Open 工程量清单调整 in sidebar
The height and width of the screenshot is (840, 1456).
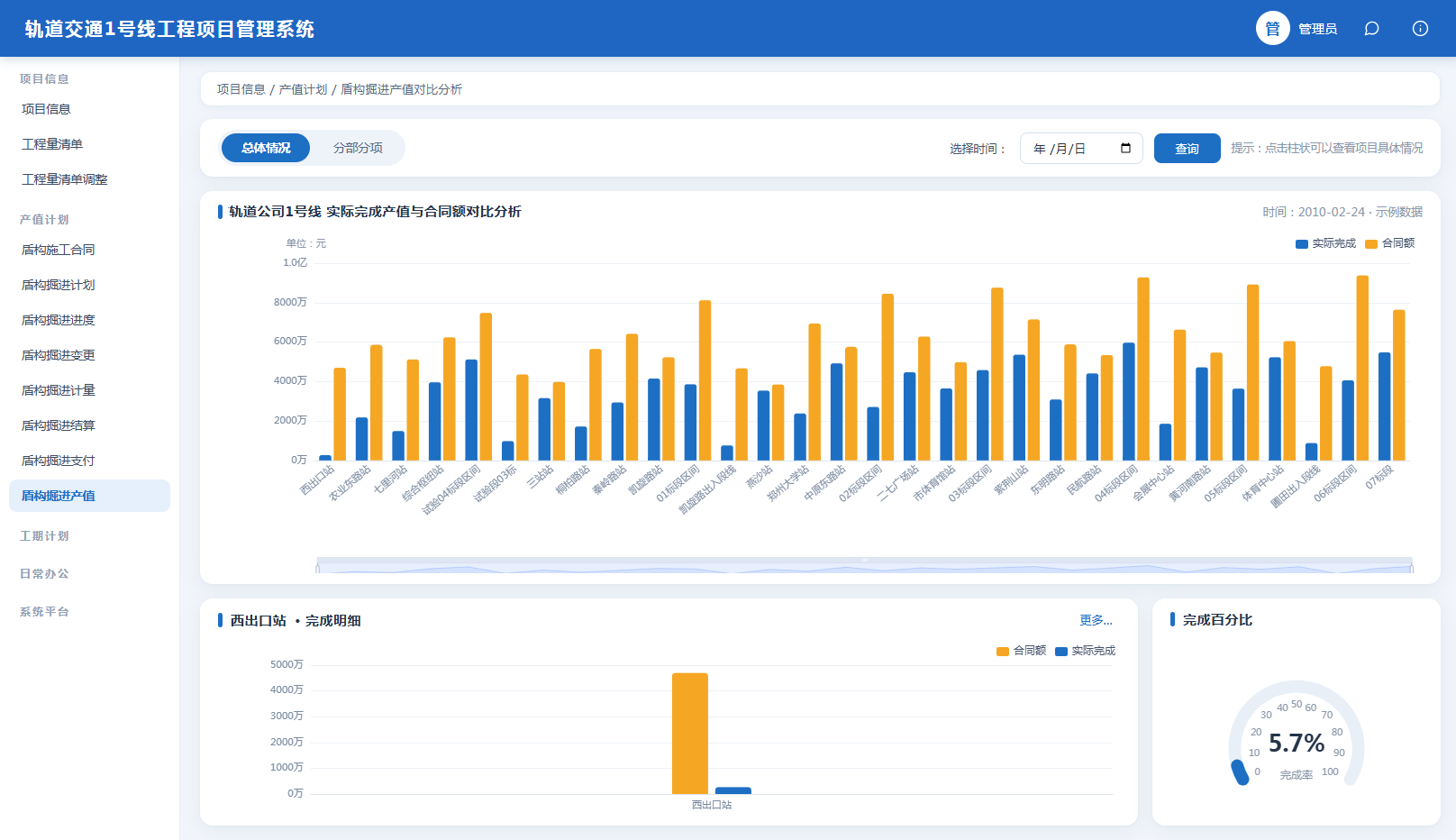(x=89, y=179)
